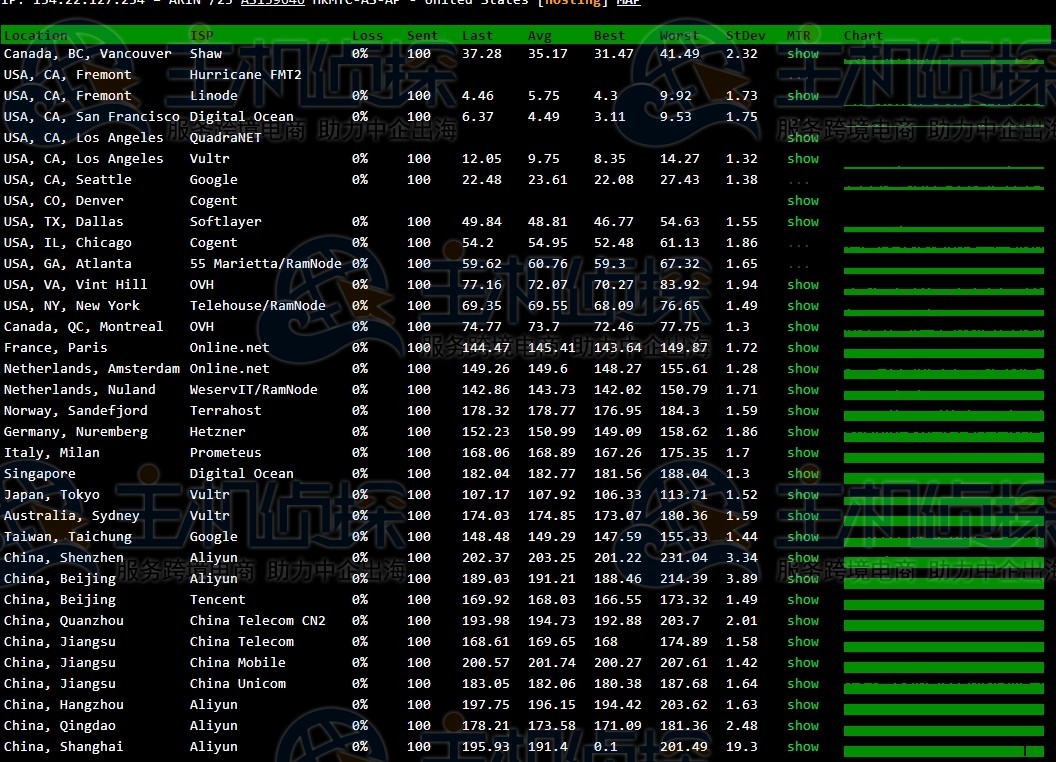This screenshot has width=1056, height=762.
Task: Show MTR for Denver Cogent row
Action: tap(802, 201)
